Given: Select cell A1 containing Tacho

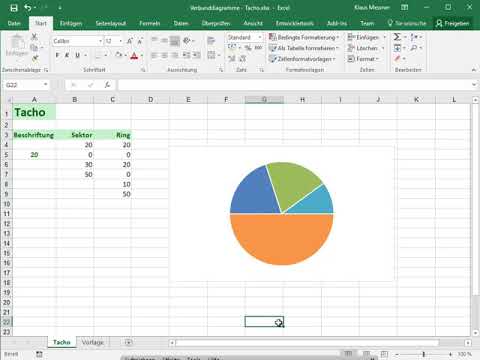Looking at the screenshot, I should click(34, 112).
